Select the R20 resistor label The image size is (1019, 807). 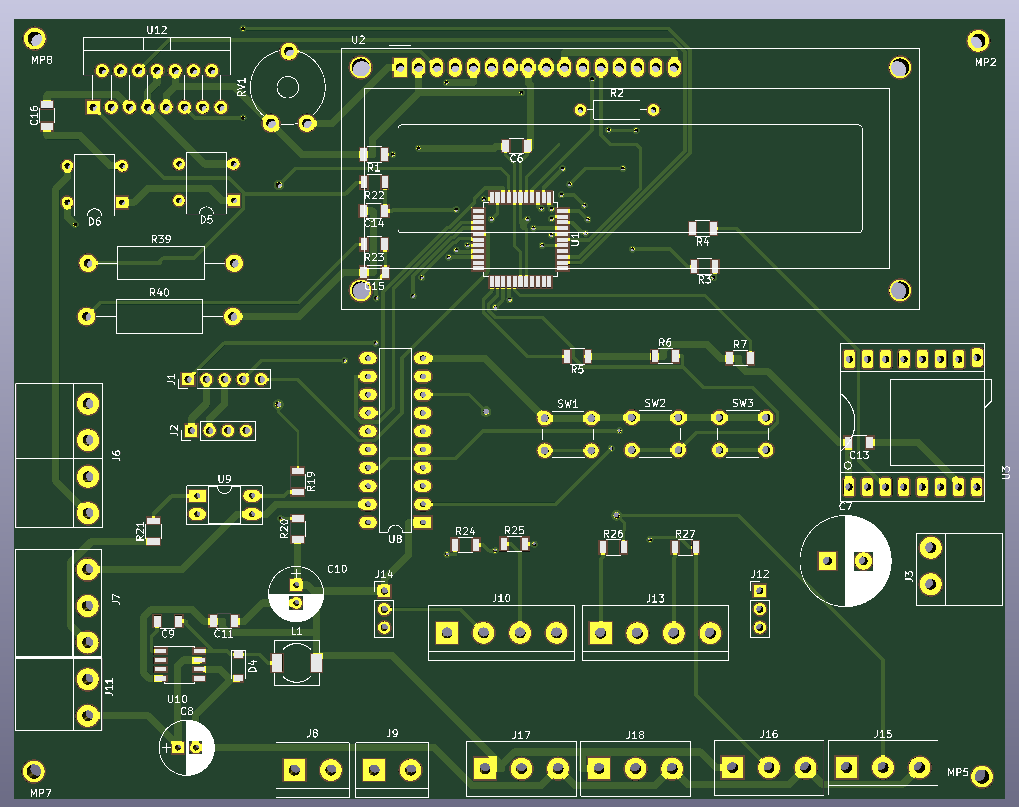point(284,528)
